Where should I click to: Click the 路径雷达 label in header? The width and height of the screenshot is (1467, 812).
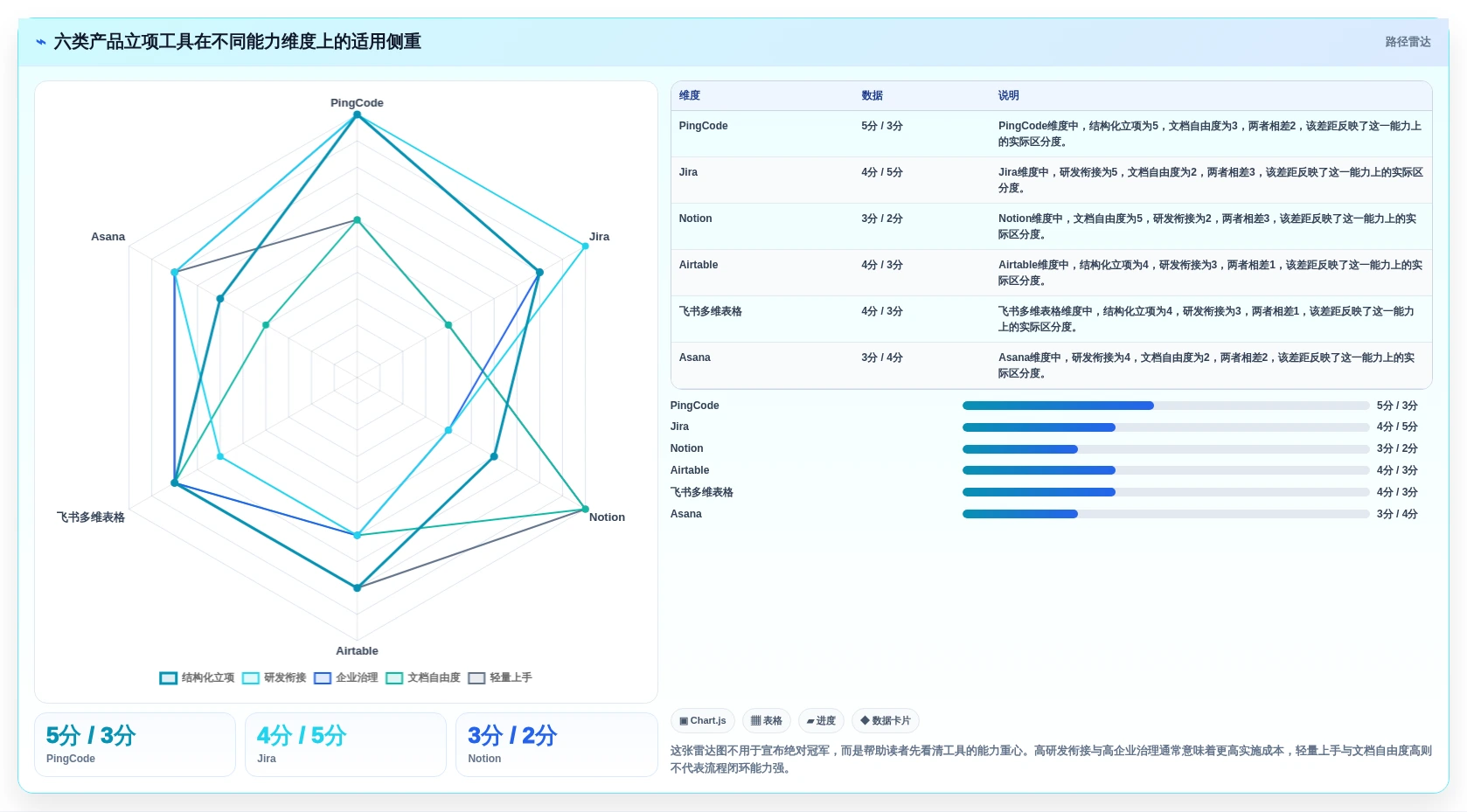[x=1408, y=42]
